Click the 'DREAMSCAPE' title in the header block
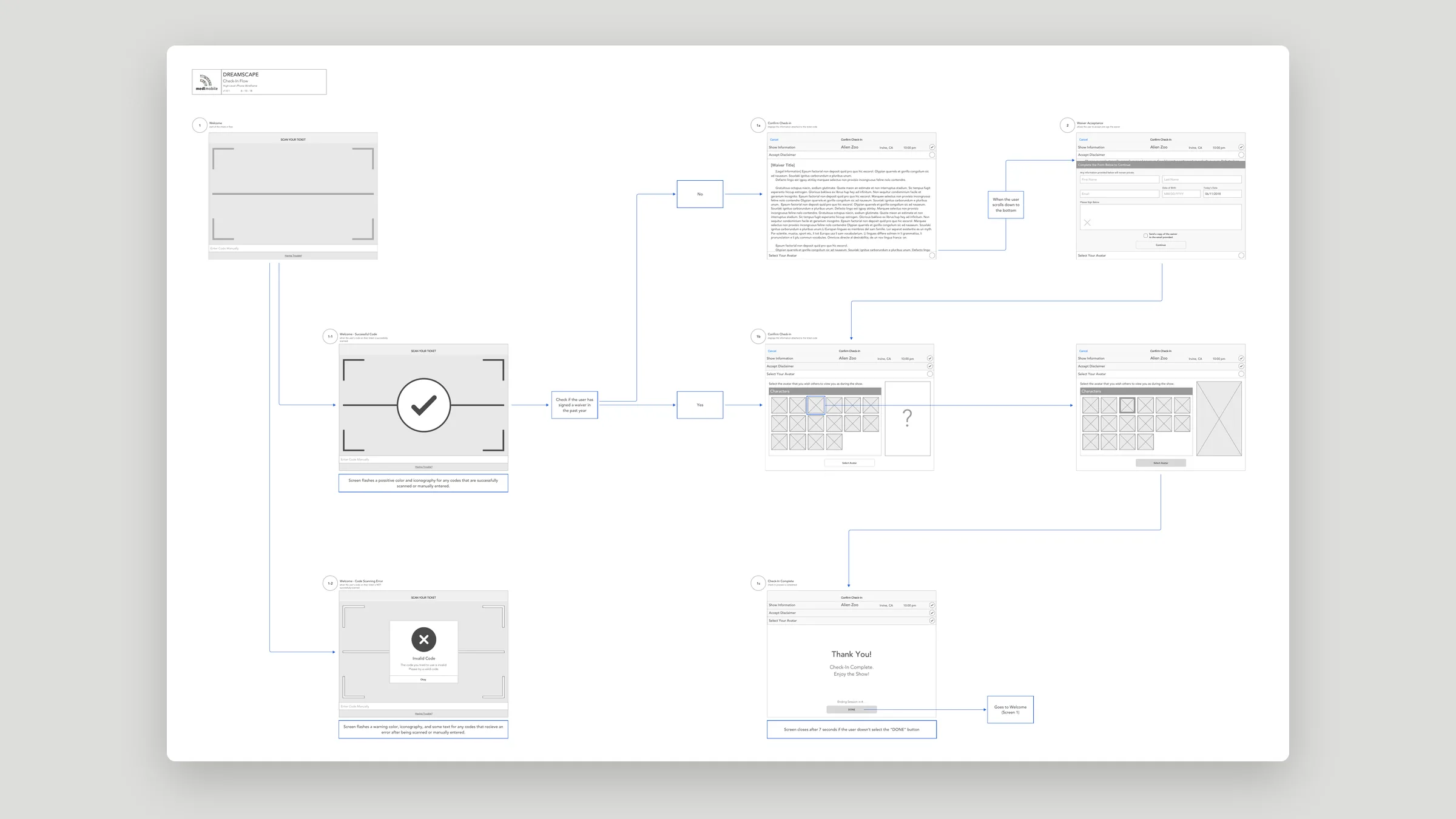 [241, 75]
